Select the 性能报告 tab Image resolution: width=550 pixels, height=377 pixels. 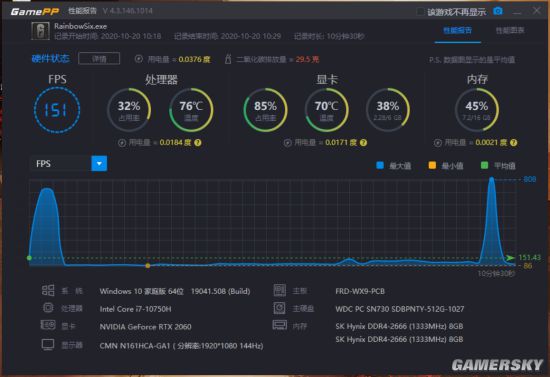(x=457, y=31)
